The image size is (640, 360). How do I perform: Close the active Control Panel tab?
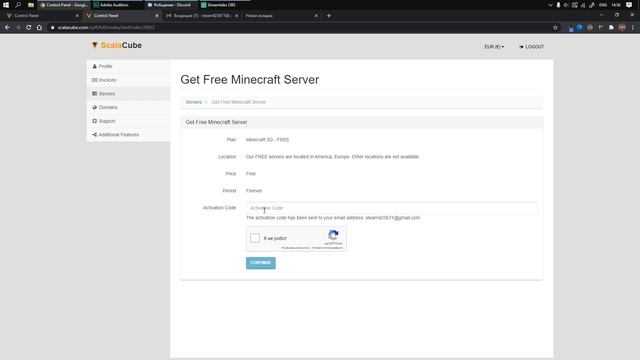tap(157, 16)
